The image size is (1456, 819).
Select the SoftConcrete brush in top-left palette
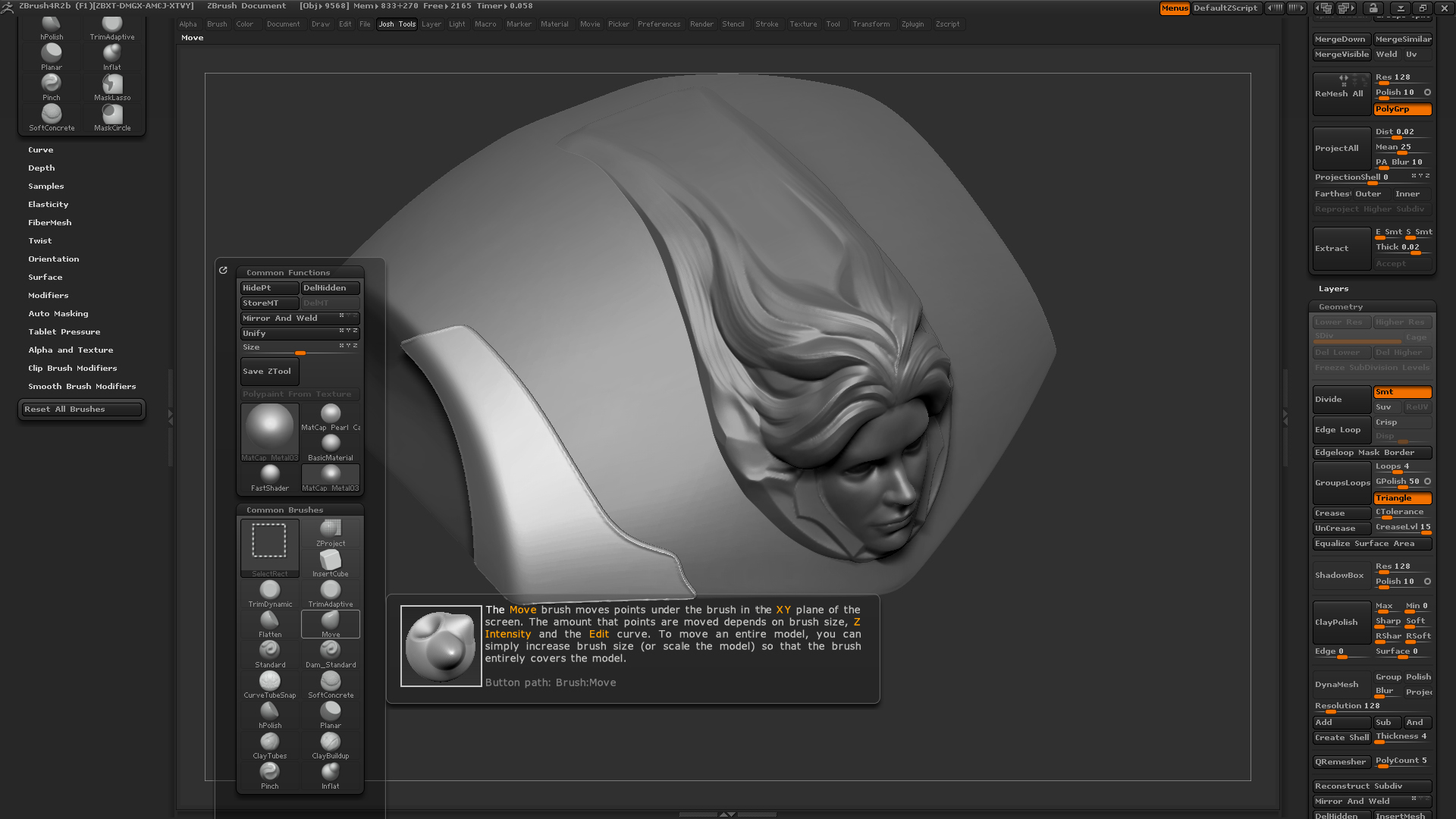coord(52,118)
